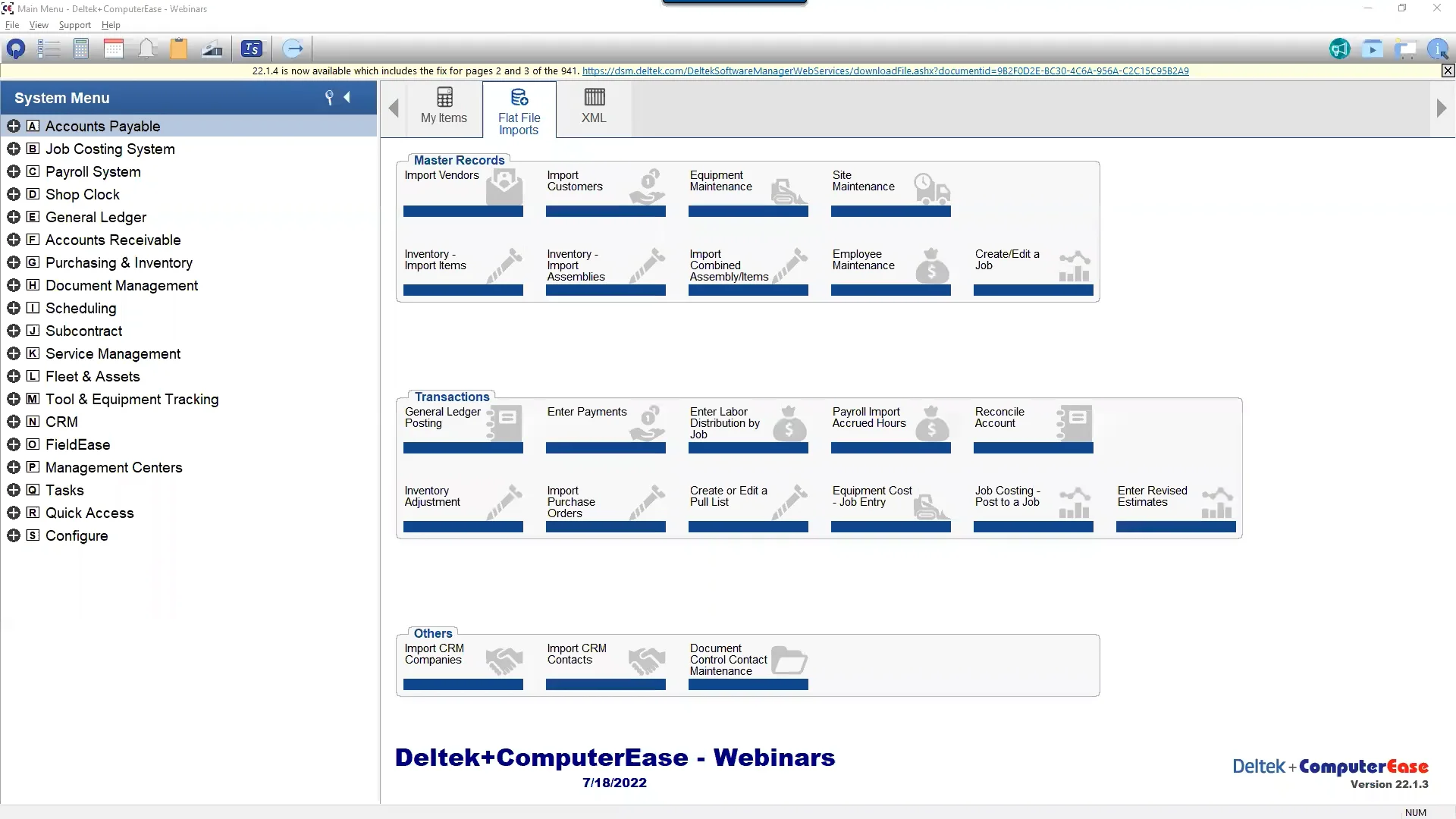
Task: Collapse the System Menu with the arrow
Action: click(x=348, y=97)
